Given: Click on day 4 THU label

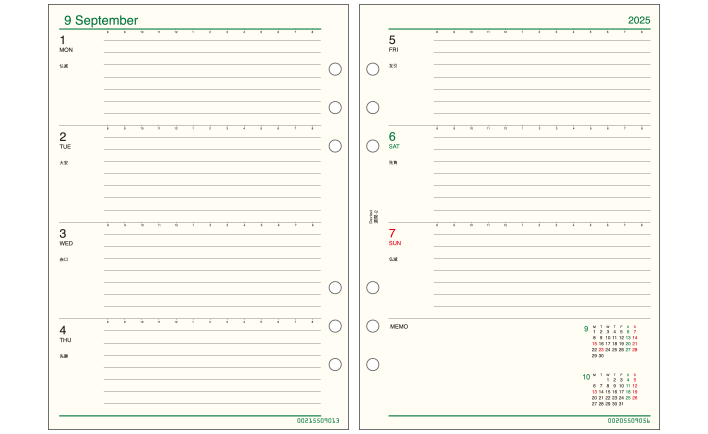Looking at the screenshot, I should (x=65, y=334).
